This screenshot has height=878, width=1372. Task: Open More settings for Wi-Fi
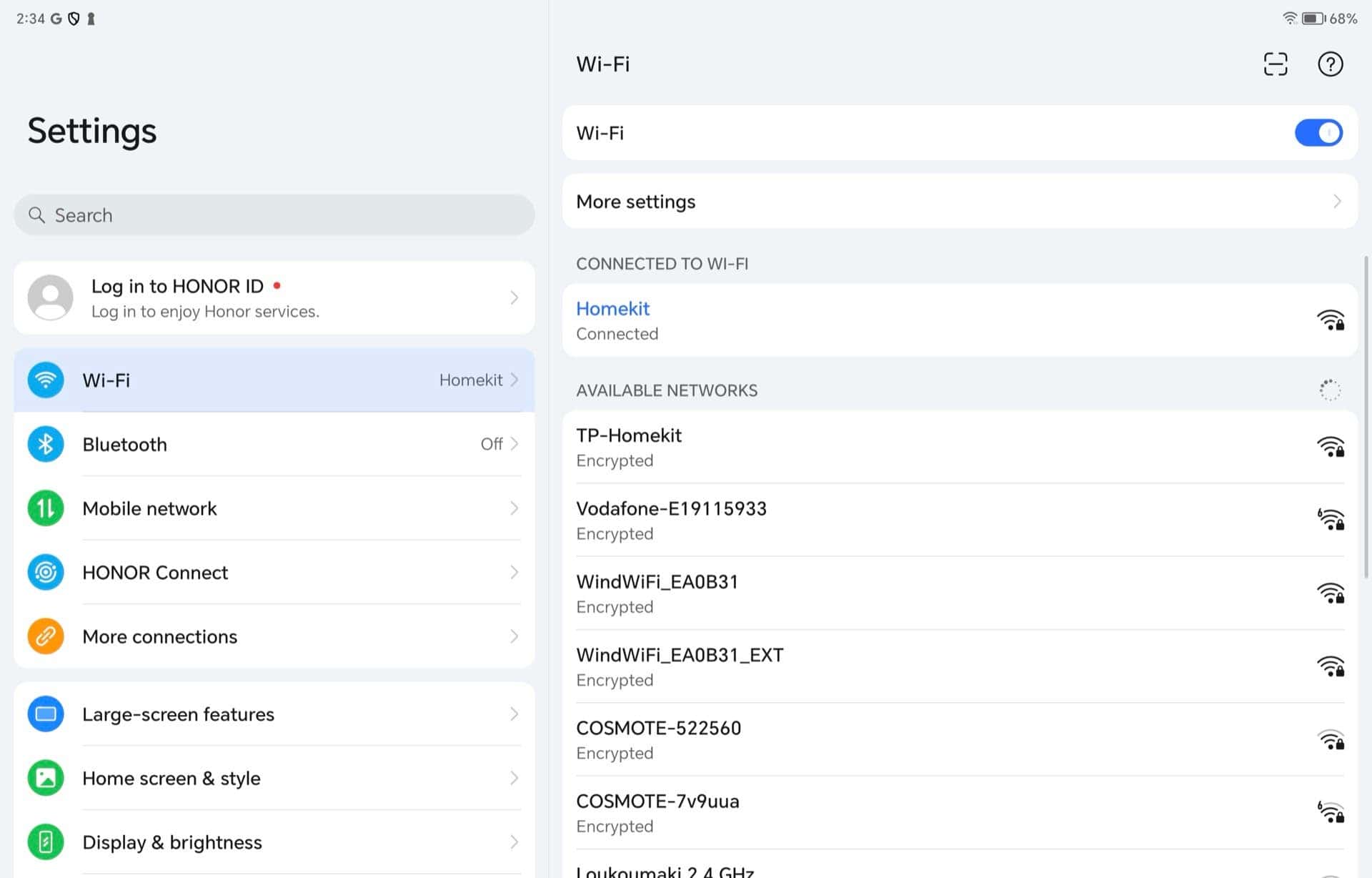960,202
